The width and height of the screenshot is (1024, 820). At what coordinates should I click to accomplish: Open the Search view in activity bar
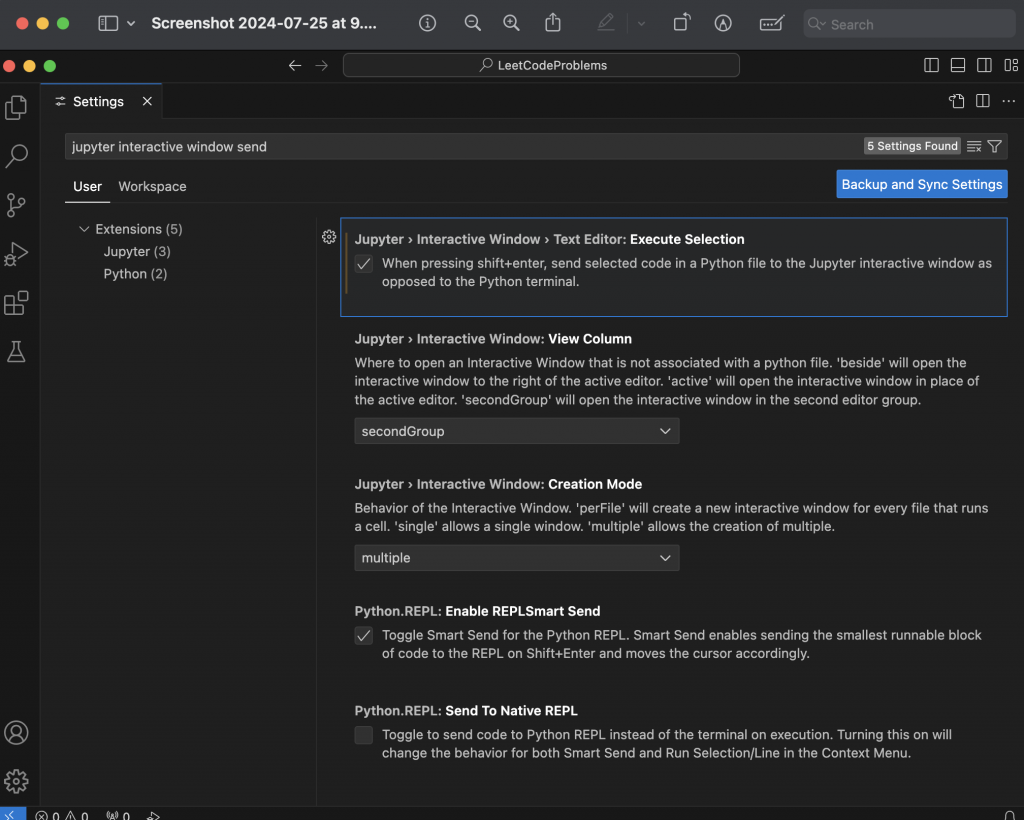tap(16, 156)
